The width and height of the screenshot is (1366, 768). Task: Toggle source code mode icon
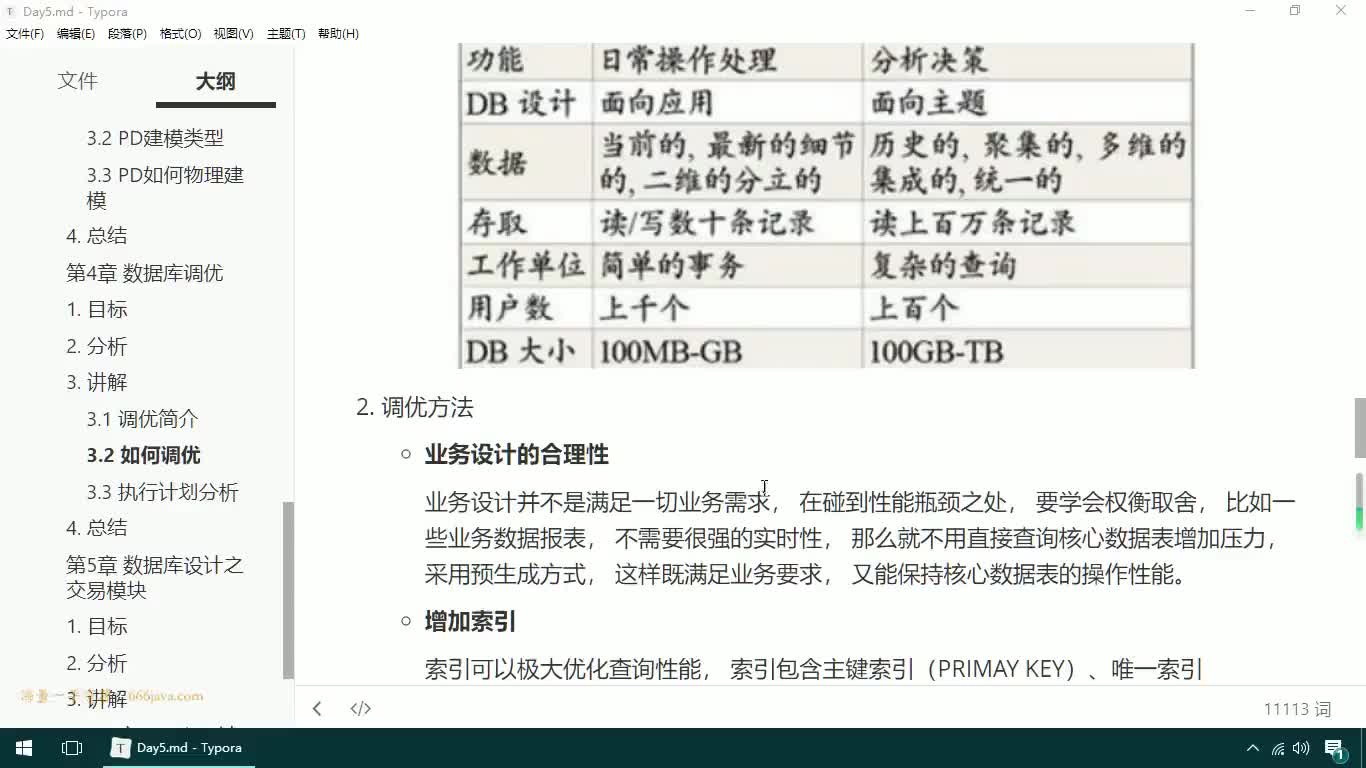[x=361, y=709]
